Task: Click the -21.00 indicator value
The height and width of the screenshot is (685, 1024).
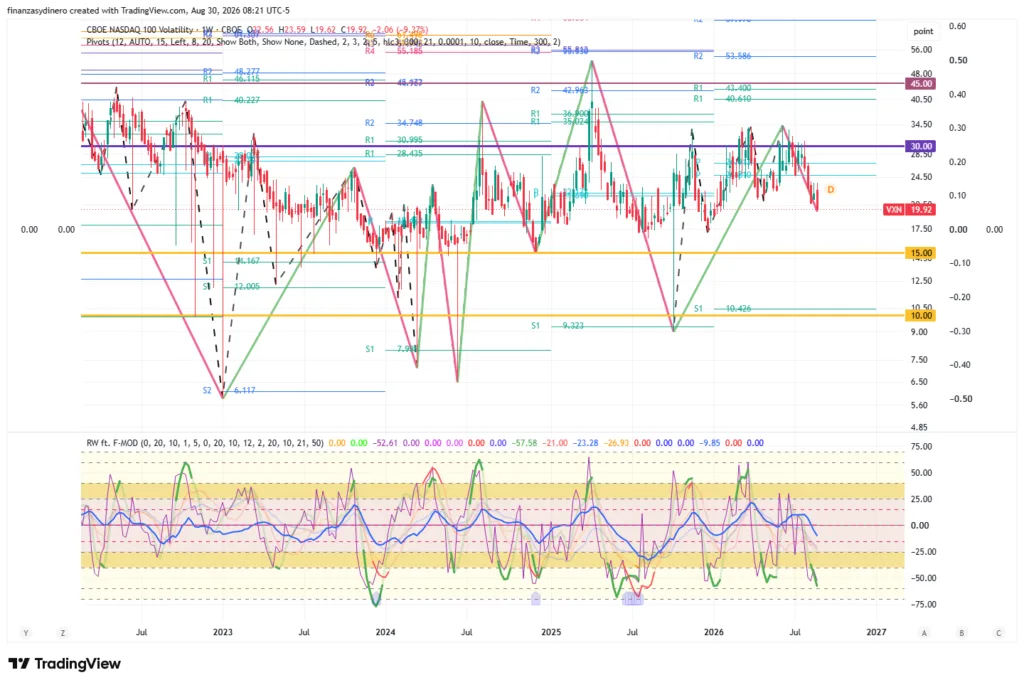Action: (555, 443)
